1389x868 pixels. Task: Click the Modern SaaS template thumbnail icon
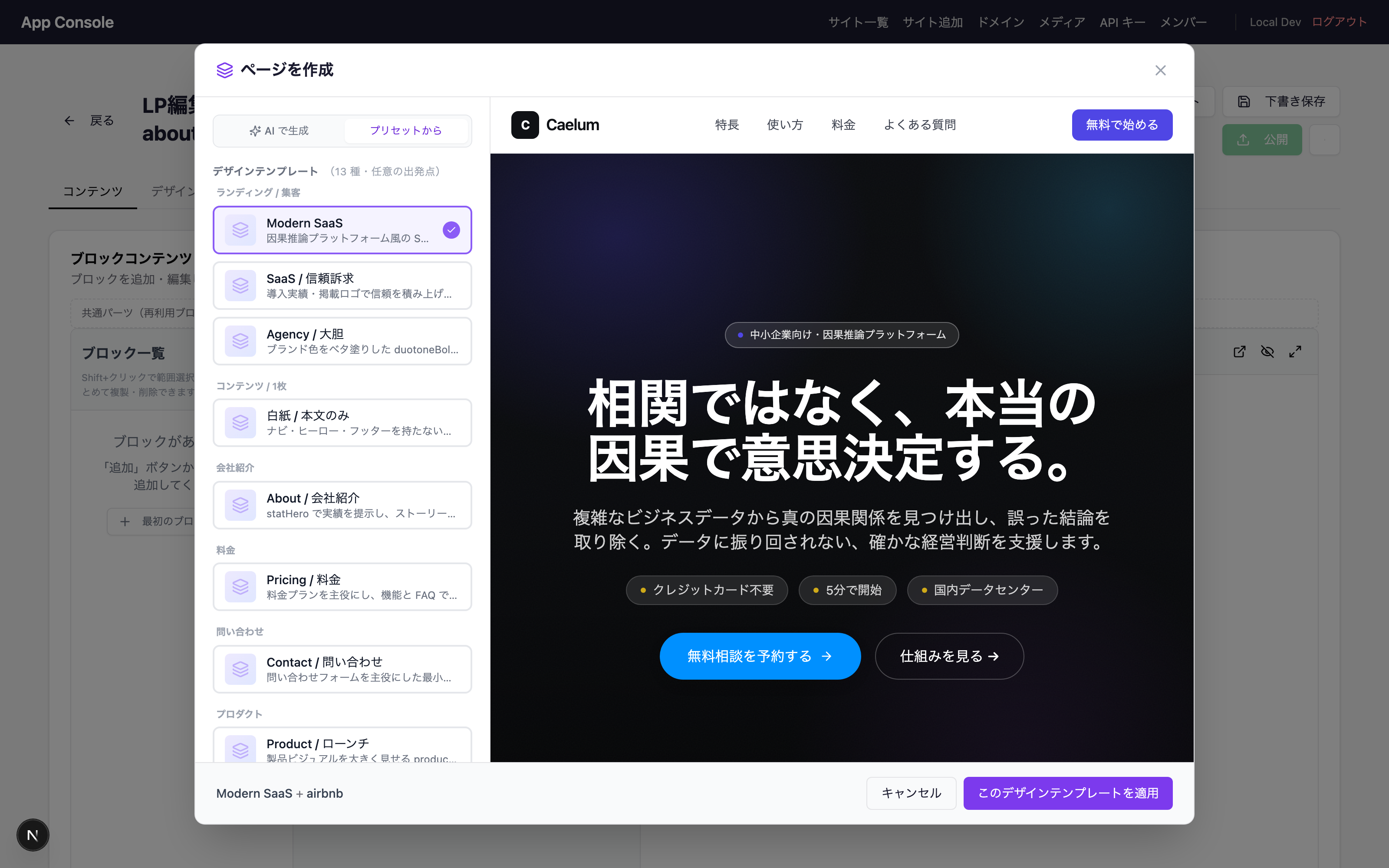[x=240, y=230]
